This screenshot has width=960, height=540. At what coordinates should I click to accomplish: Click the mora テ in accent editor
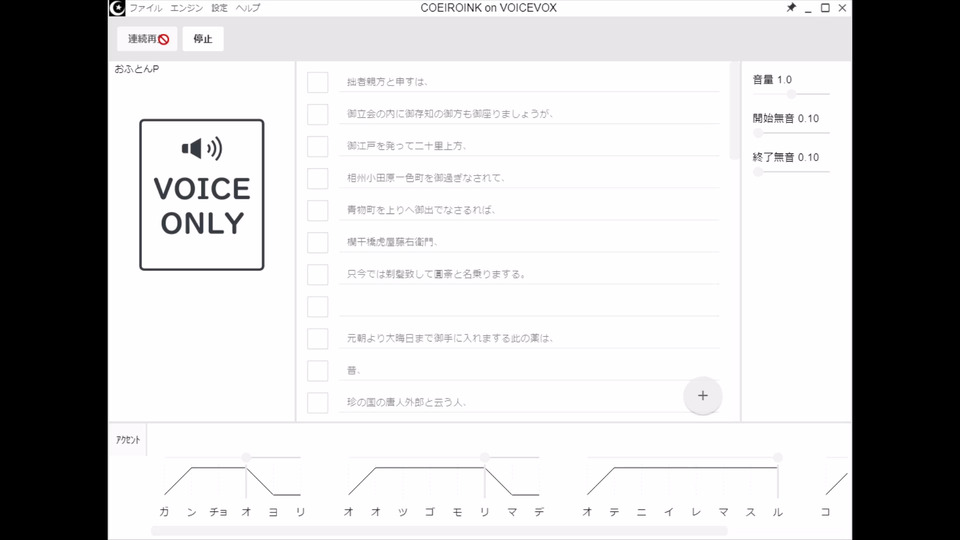point(614,512)
